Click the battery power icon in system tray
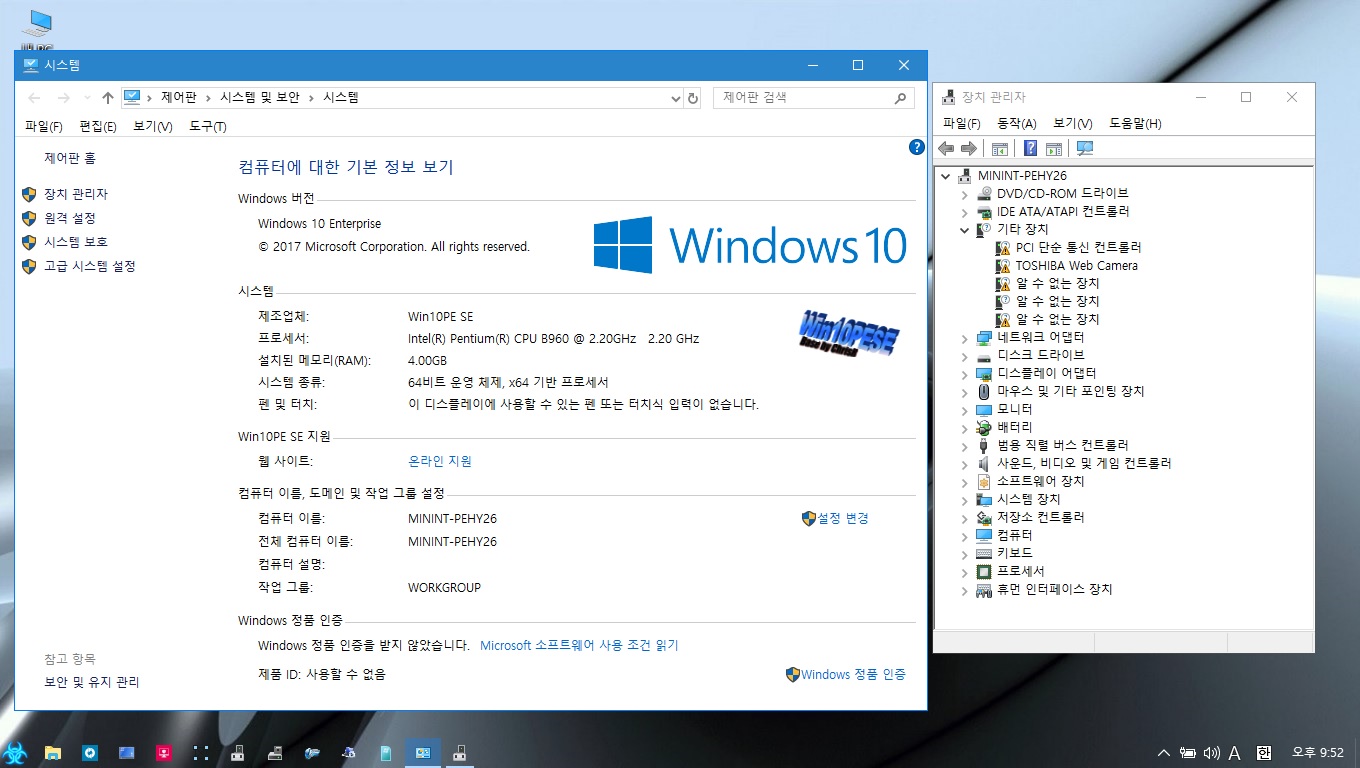 [x=1188, y=753]
